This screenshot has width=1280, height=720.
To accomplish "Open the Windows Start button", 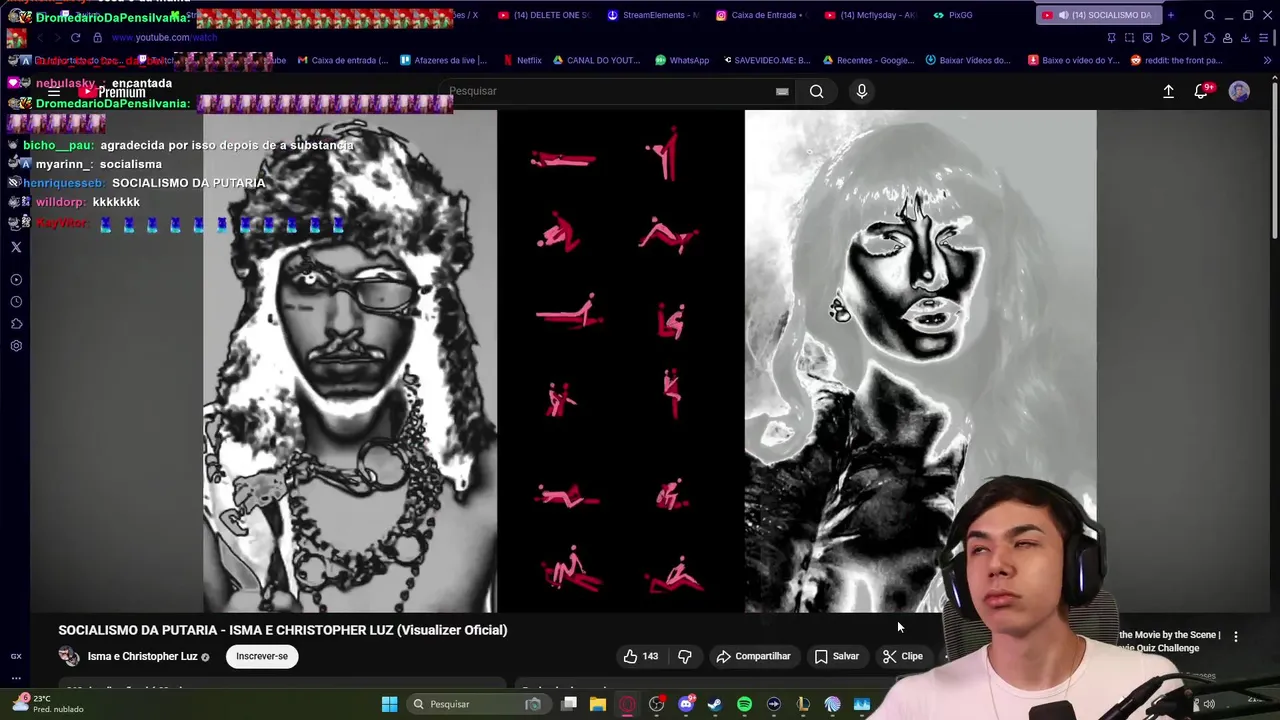I will pyautogui.click(x=389, y=704).
